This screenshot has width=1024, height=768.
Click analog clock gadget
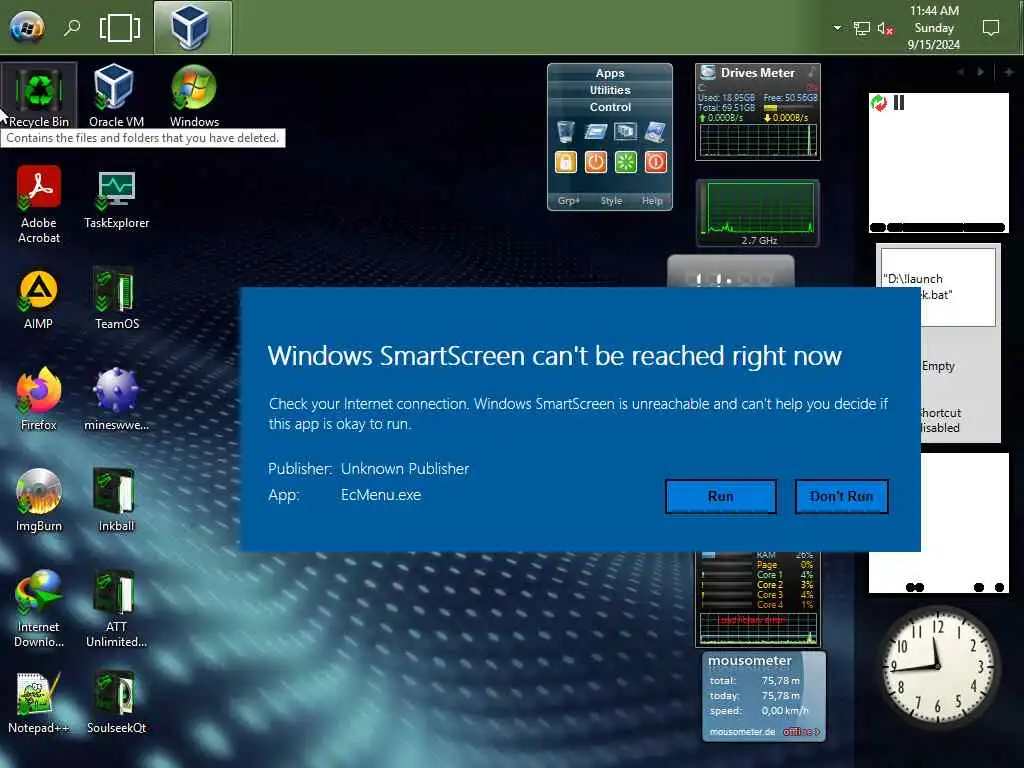938,666
